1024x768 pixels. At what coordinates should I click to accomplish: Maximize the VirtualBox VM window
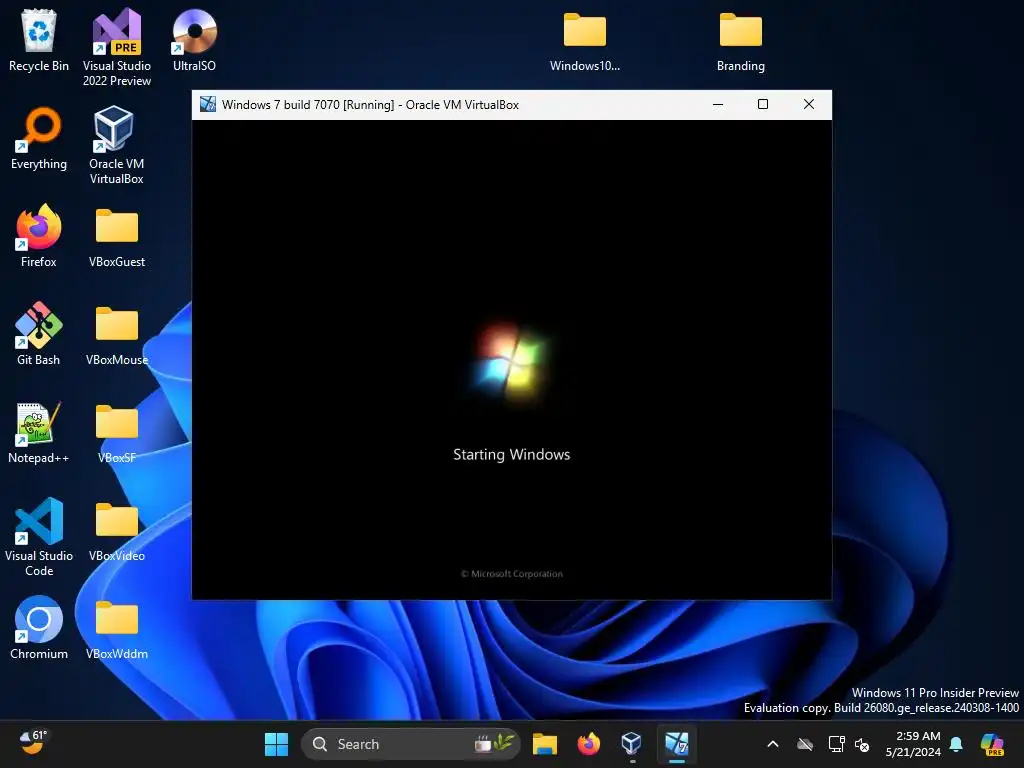(x=763, y=104)
